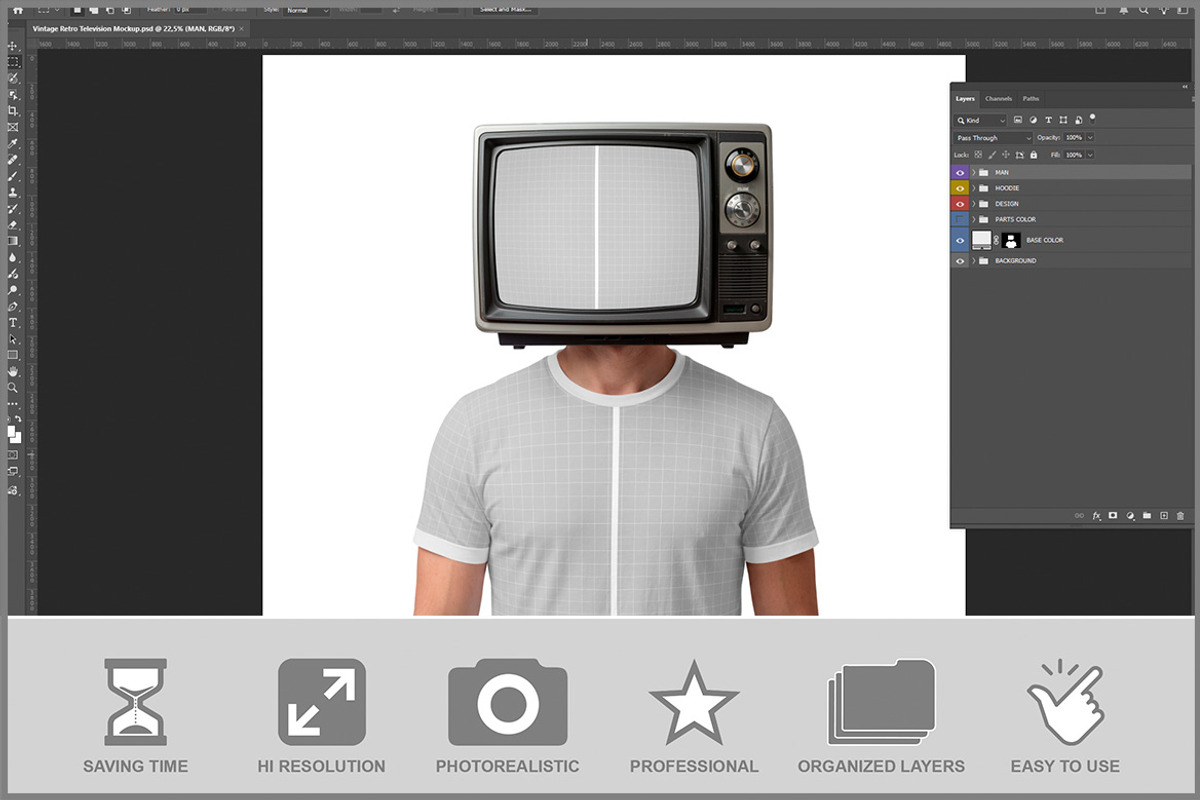Hide the MAN layer group
Image resolution: width=1200 pixels, height=800 pixels.
coord(960,173)
